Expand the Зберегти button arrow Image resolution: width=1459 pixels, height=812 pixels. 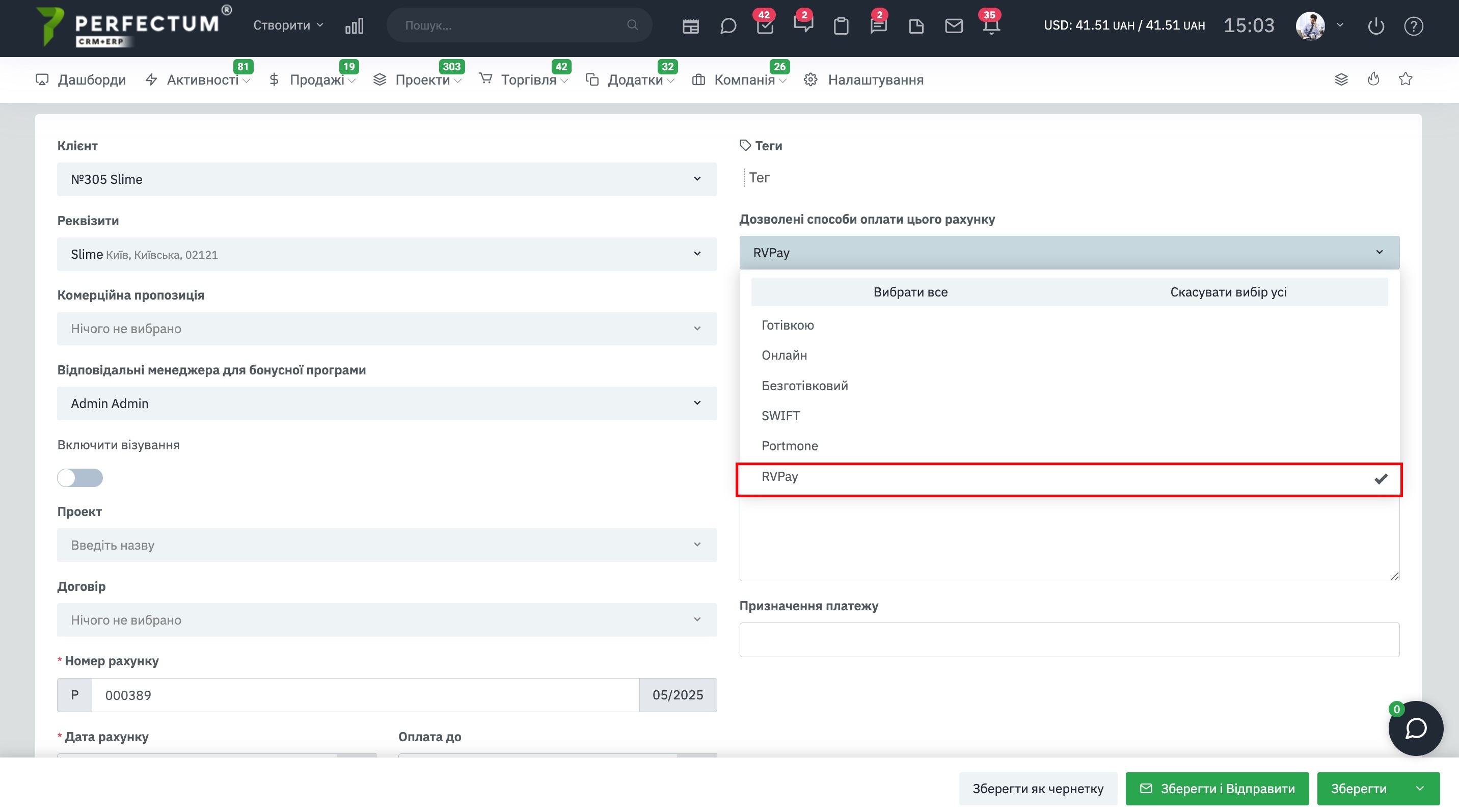pos(1420,789)
